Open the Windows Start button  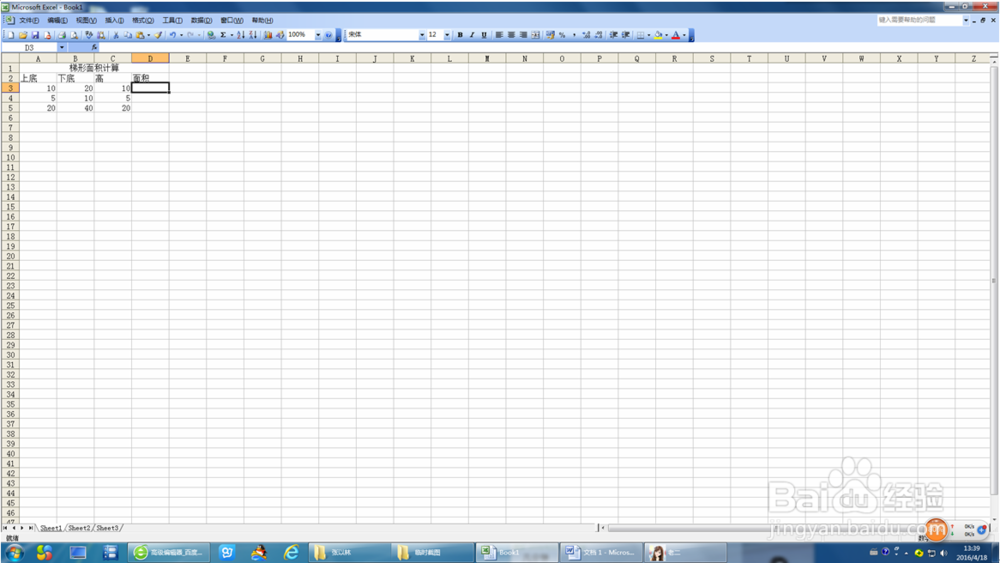click(14, 552)
